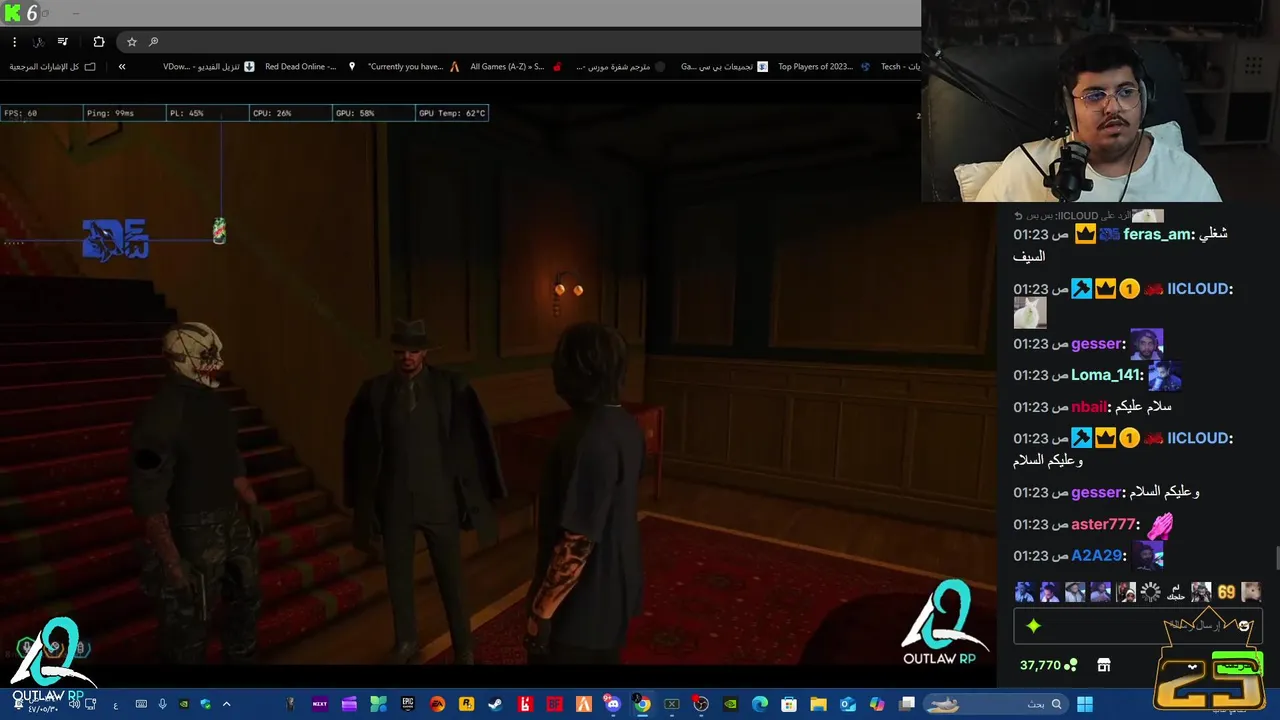Click the green sparkle icon in chat box

pyautogui.click(x=1033, y=626)
